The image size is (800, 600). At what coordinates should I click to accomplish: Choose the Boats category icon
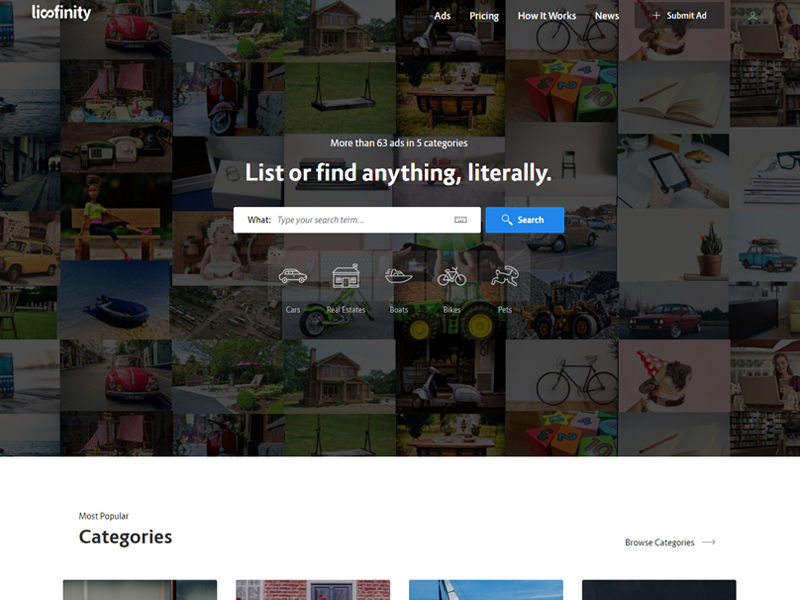point(399,276)
